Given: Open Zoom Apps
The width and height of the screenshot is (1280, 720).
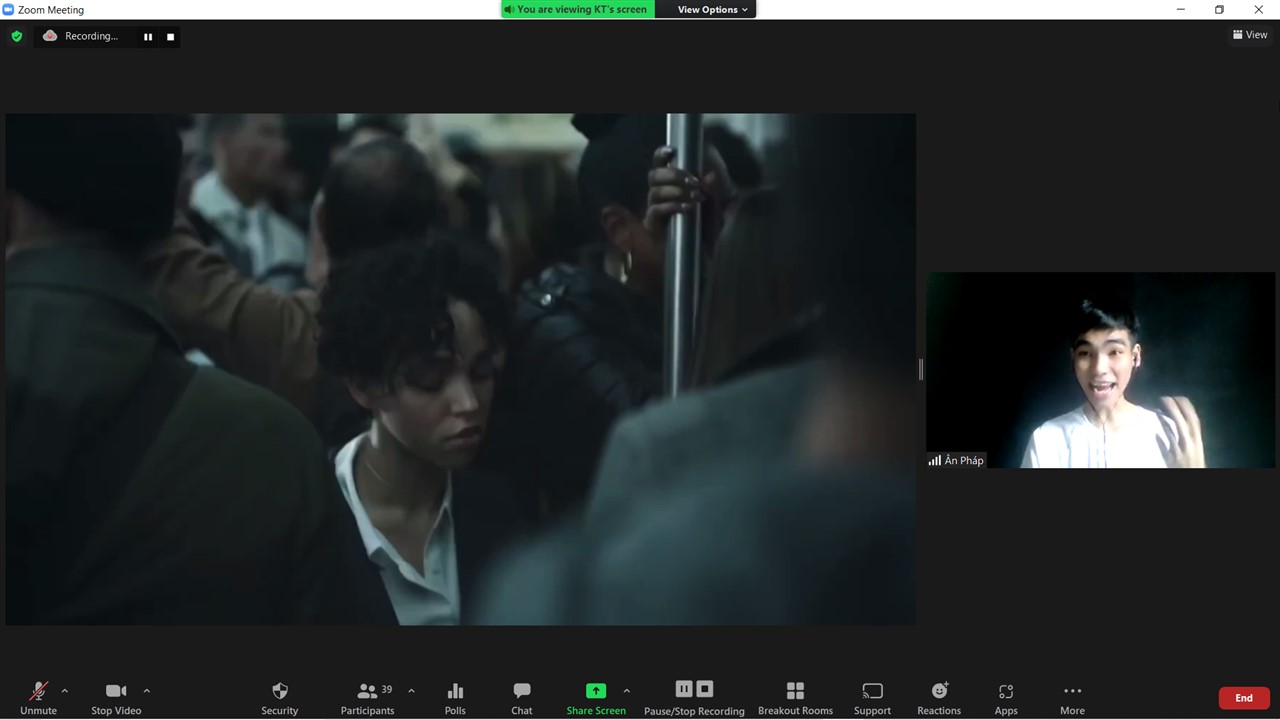Looking at the screenshot, I should (1006, 697).
